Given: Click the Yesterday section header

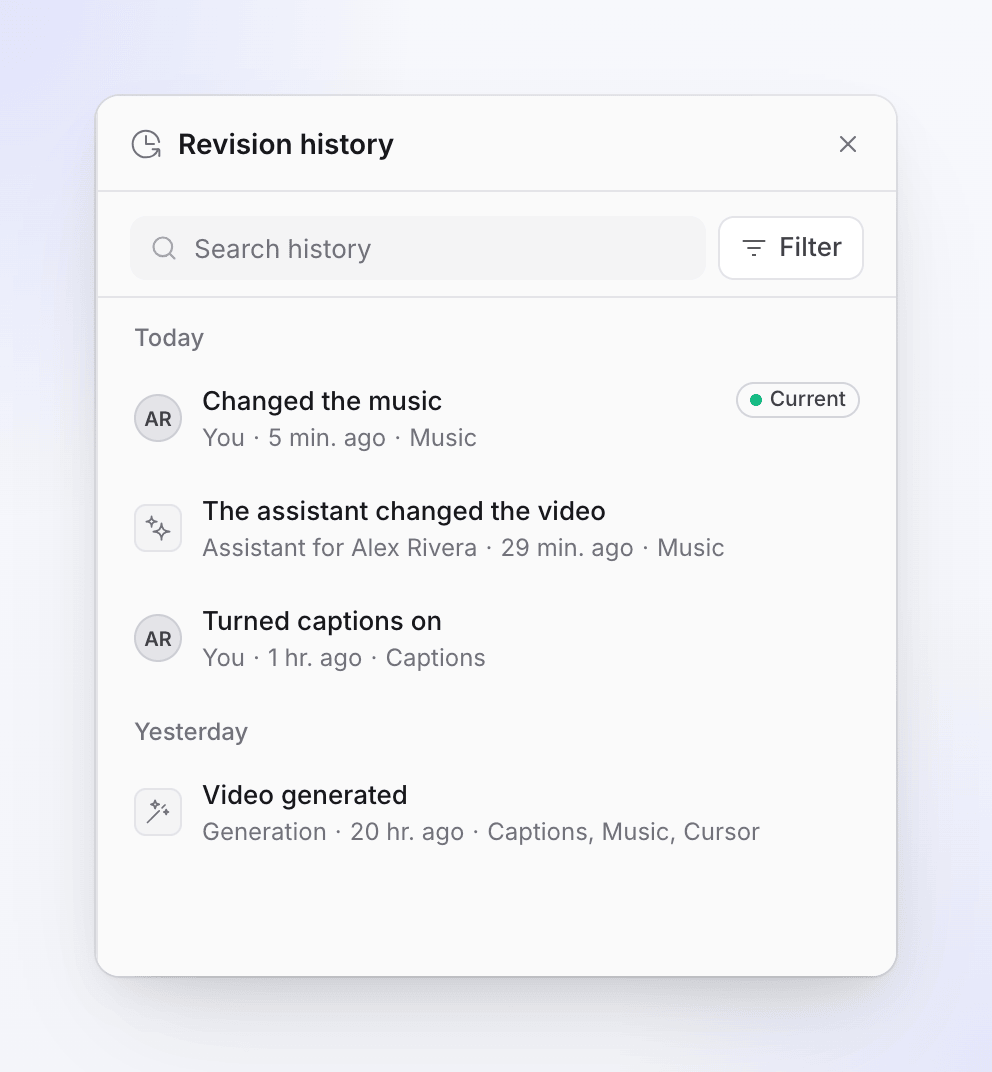Looking at the screenshot, I should [191, 732].
